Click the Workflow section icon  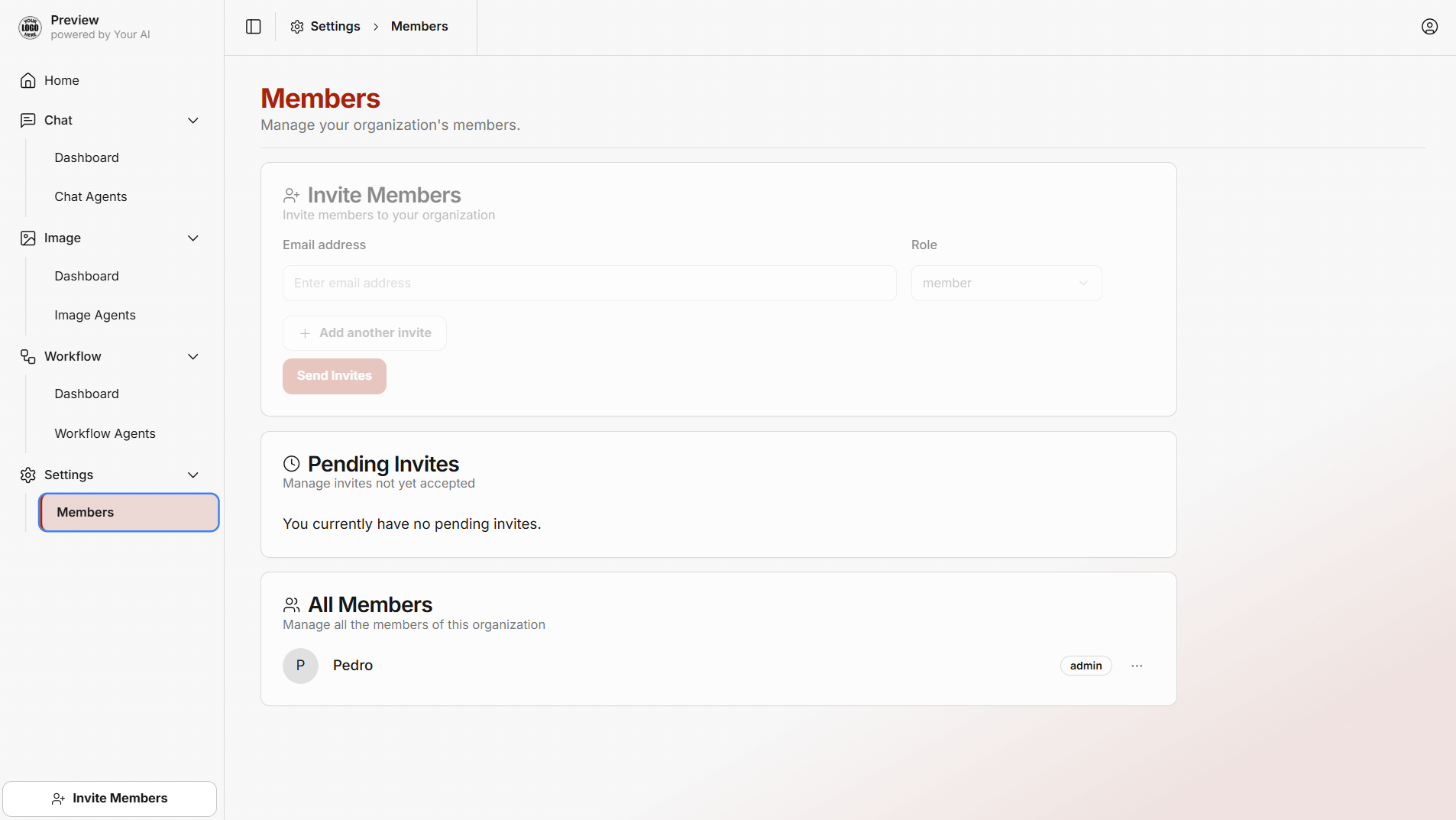pos(28,356)
